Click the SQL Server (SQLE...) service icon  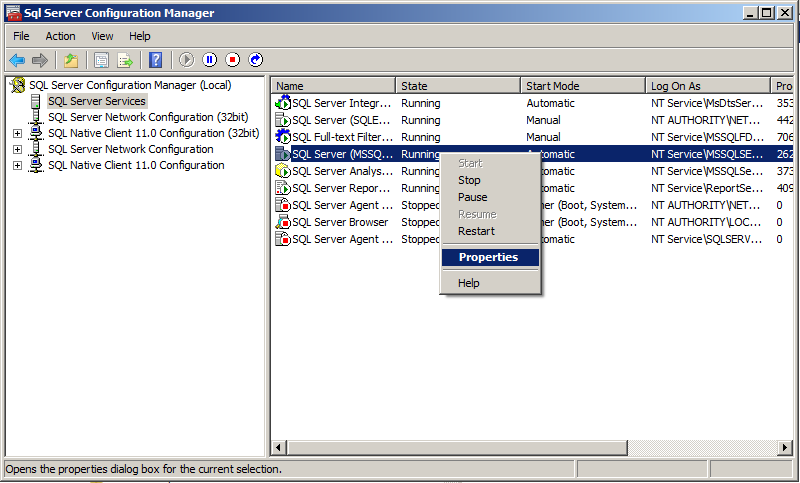coord(283,120)
